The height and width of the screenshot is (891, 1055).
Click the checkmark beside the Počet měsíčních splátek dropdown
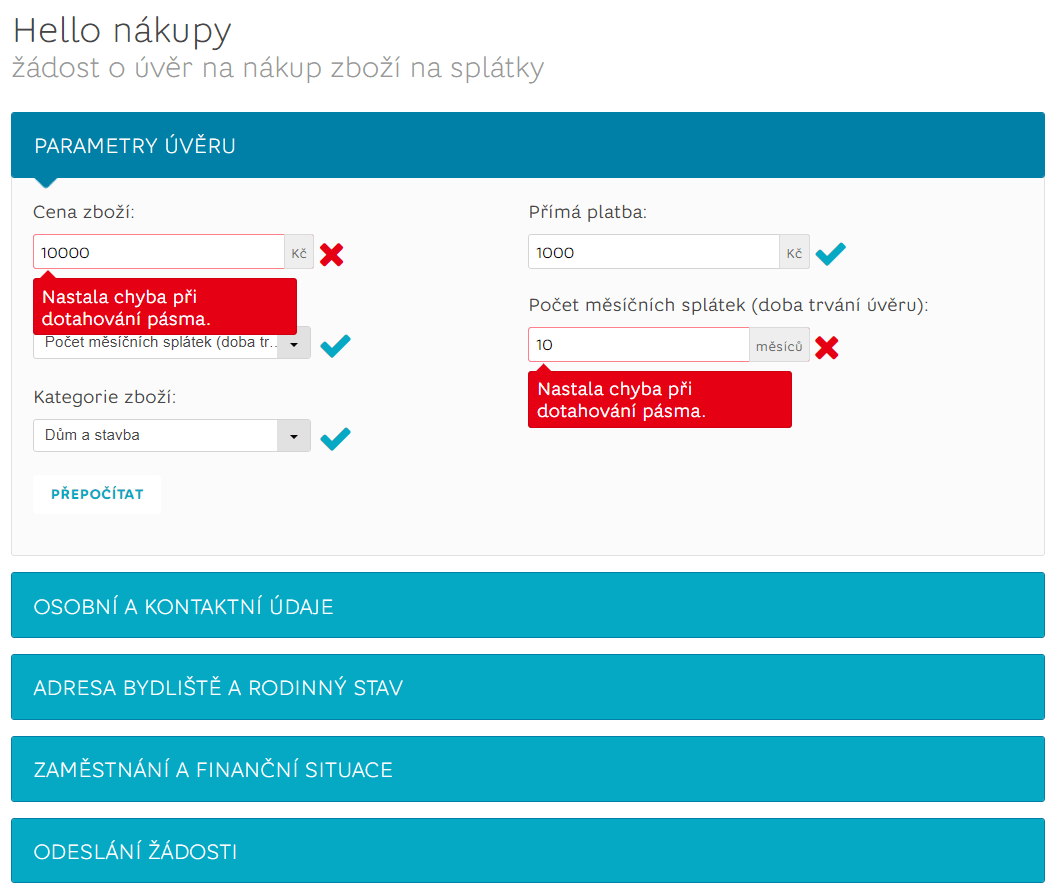tap(335, 346)
